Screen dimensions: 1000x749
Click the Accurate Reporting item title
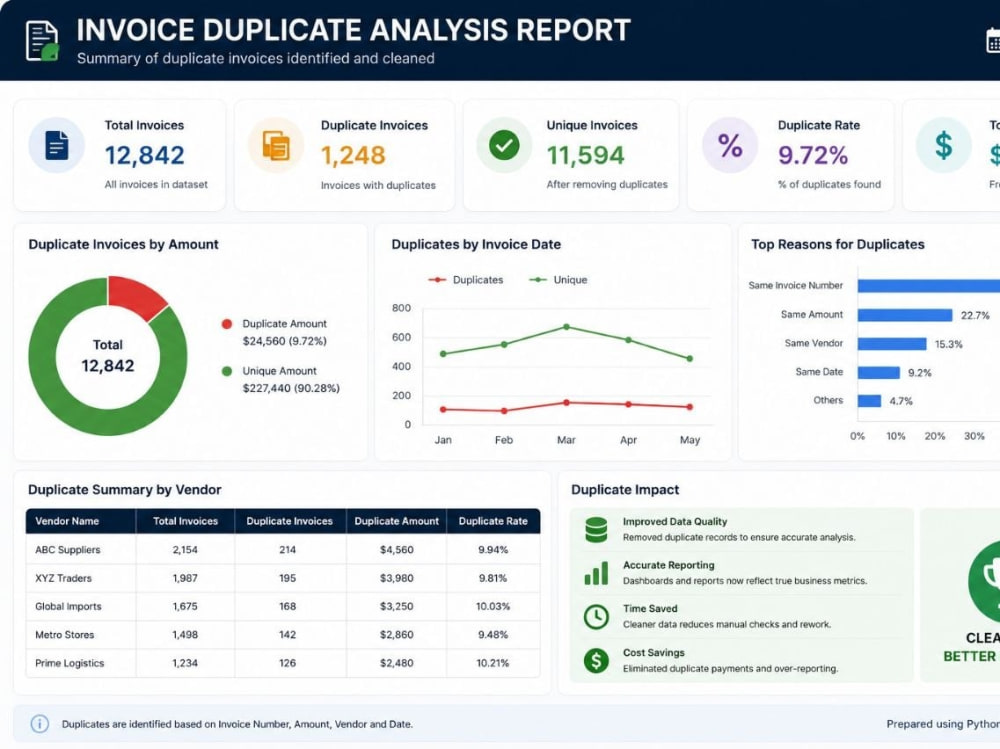(x=668, y=565)
